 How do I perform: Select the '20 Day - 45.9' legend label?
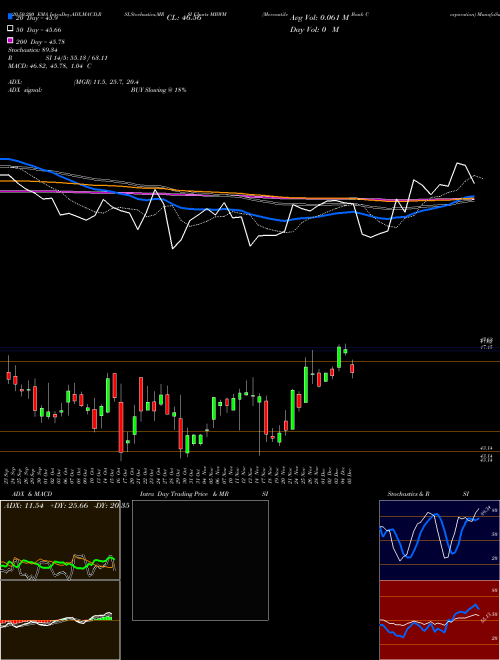tap(36, 19)
